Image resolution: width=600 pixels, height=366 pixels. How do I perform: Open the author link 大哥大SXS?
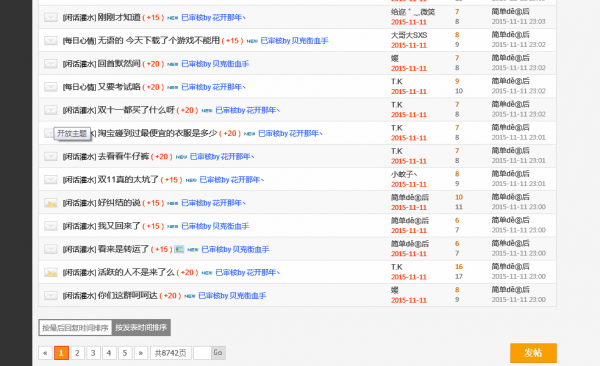point(409,35)
